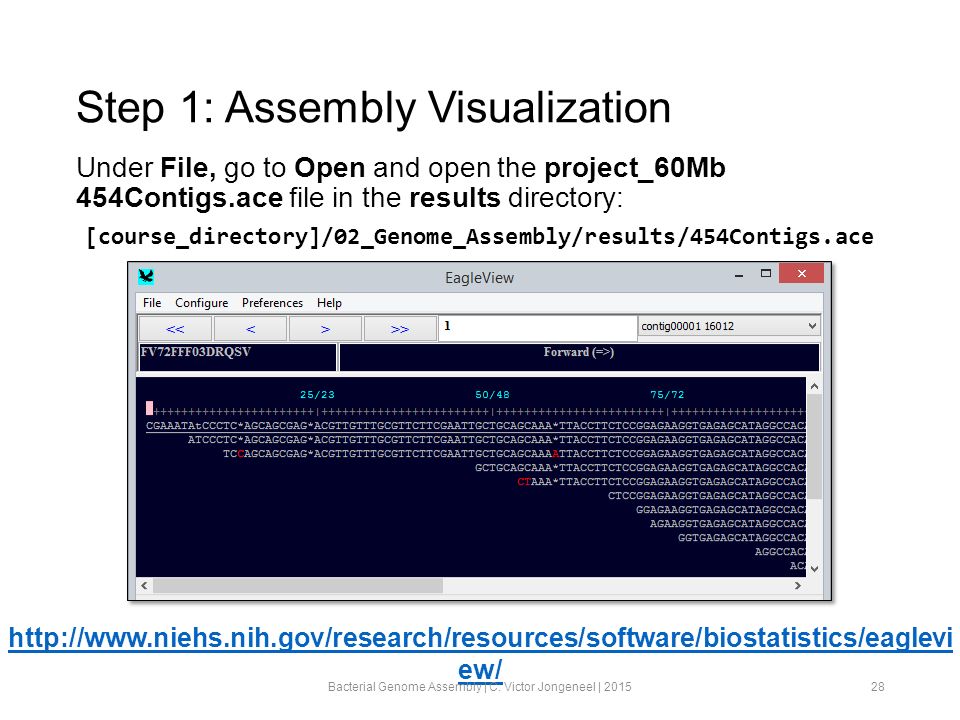Viewport: 960px width, 720px height.
Task: Jump far forward with the >> button
Action: pyautogui.click(x=400, y=329)
